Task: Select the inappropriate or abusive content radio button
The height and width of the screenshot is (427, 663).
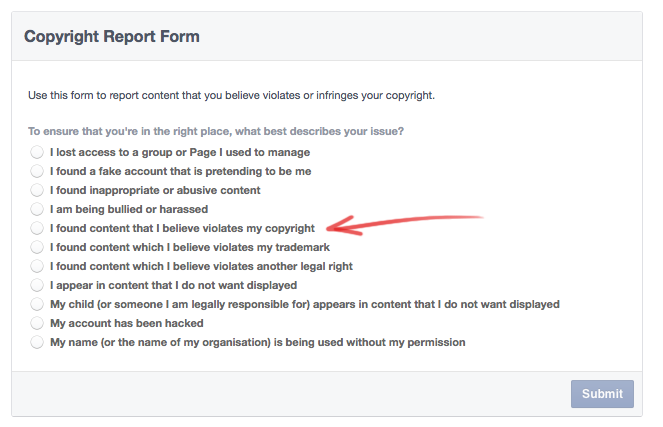Action: 37,190
